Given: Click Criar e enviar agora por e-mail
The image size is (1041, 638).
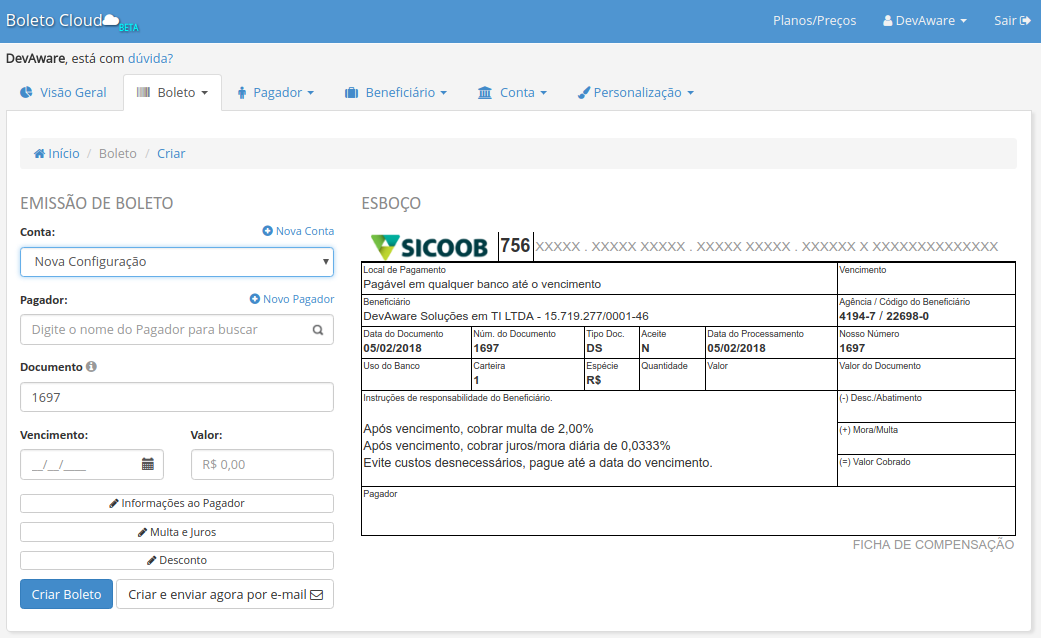Looking at the screenshot, I should click(225, 594).
